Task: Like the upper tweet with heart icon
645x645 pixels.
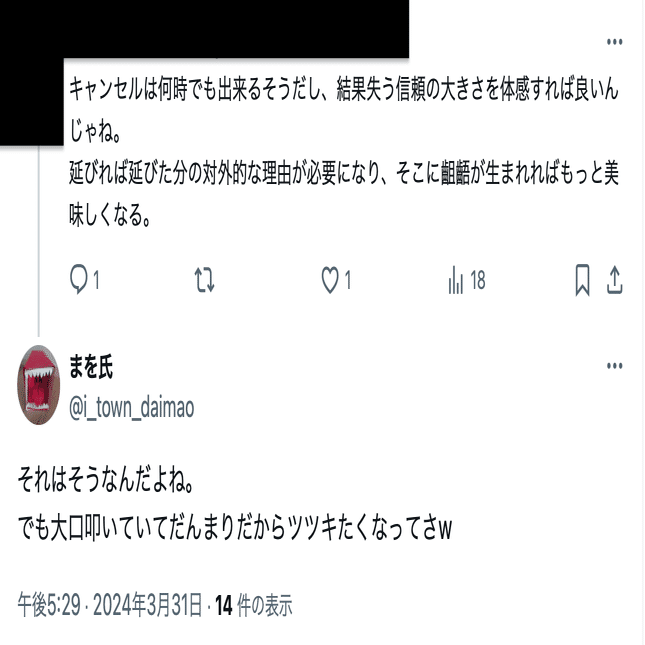Action: (x=330, y=280)
